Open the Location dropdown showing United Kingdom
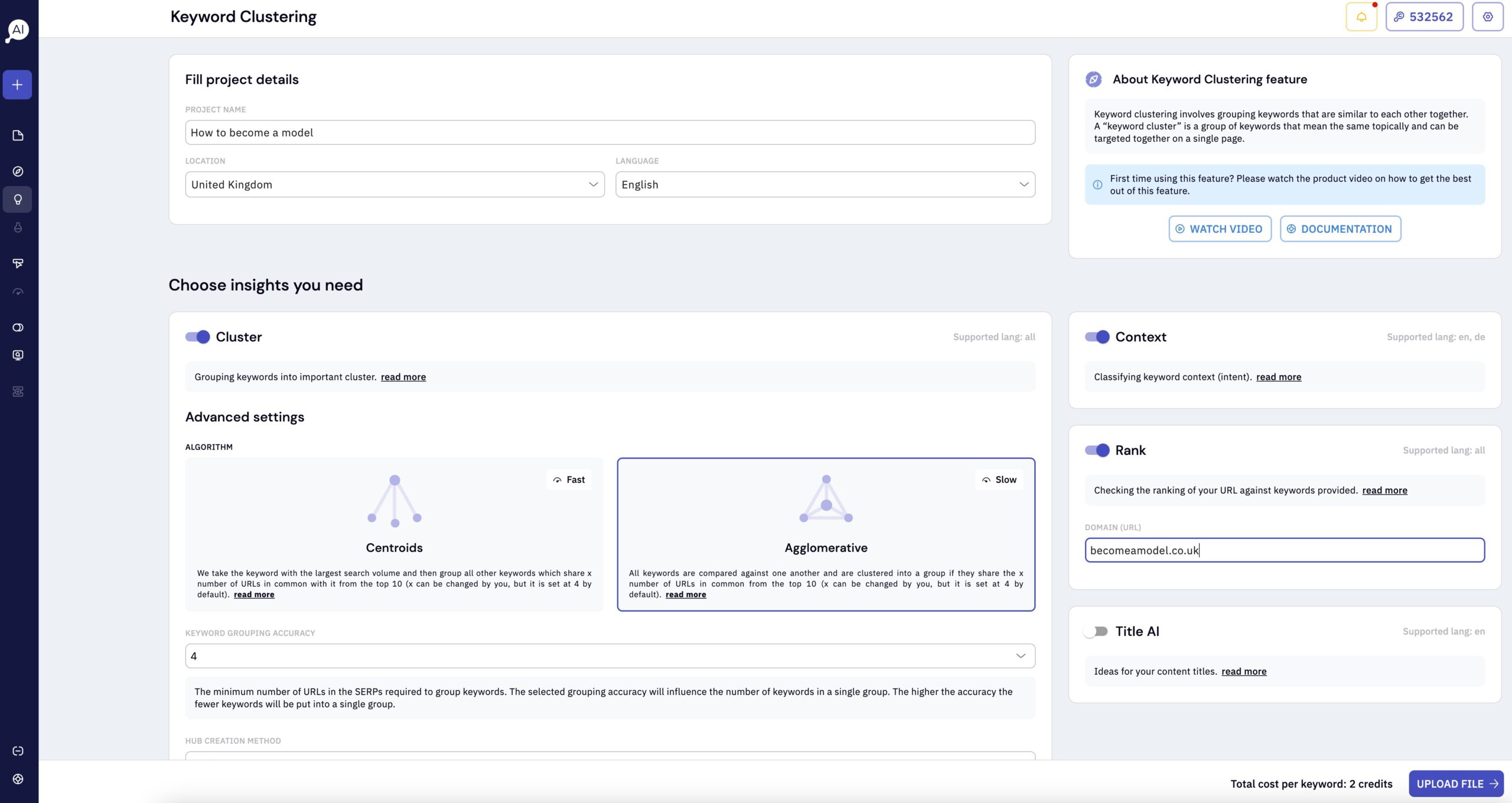This screenshot has width=1512, height=803. [395, 184]
